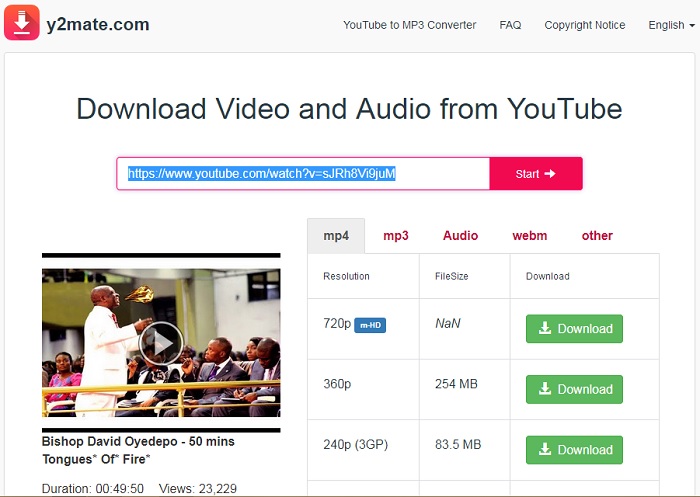Click the 'Duration: 00:49:50' text
Image resolution: width=700 pixels, height=497 pixels.
coord(93,489)
